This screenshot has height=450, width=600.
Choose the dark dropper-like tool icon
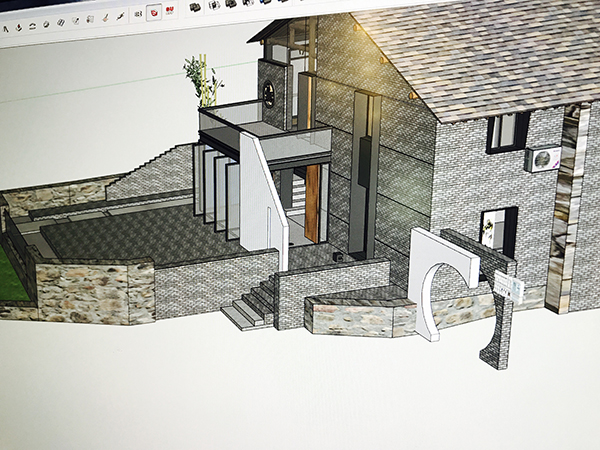click(121, 16)
